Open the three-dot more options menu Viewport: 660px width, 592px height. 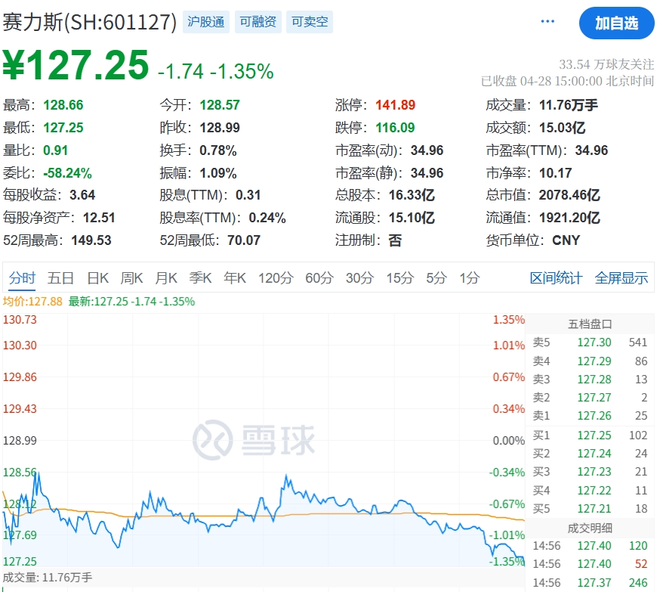coord(547,21)
